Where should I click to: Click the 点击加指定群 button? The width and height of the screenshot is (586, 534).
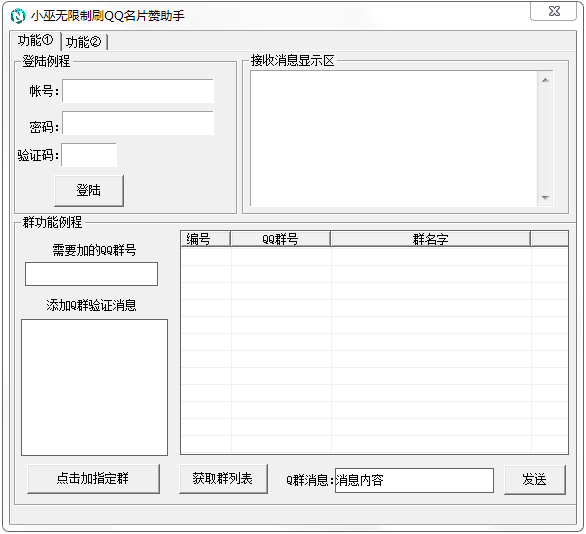click(93, 479)
